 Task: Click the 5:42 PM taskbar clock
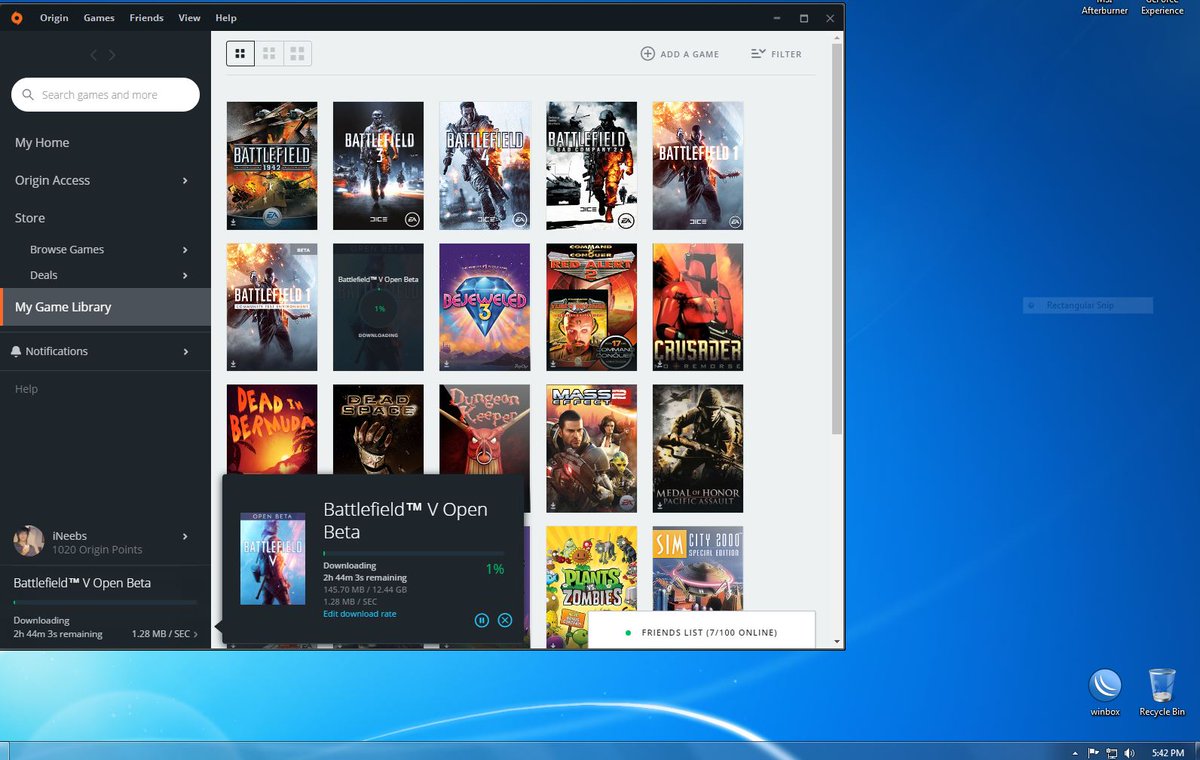(1167, 752)
